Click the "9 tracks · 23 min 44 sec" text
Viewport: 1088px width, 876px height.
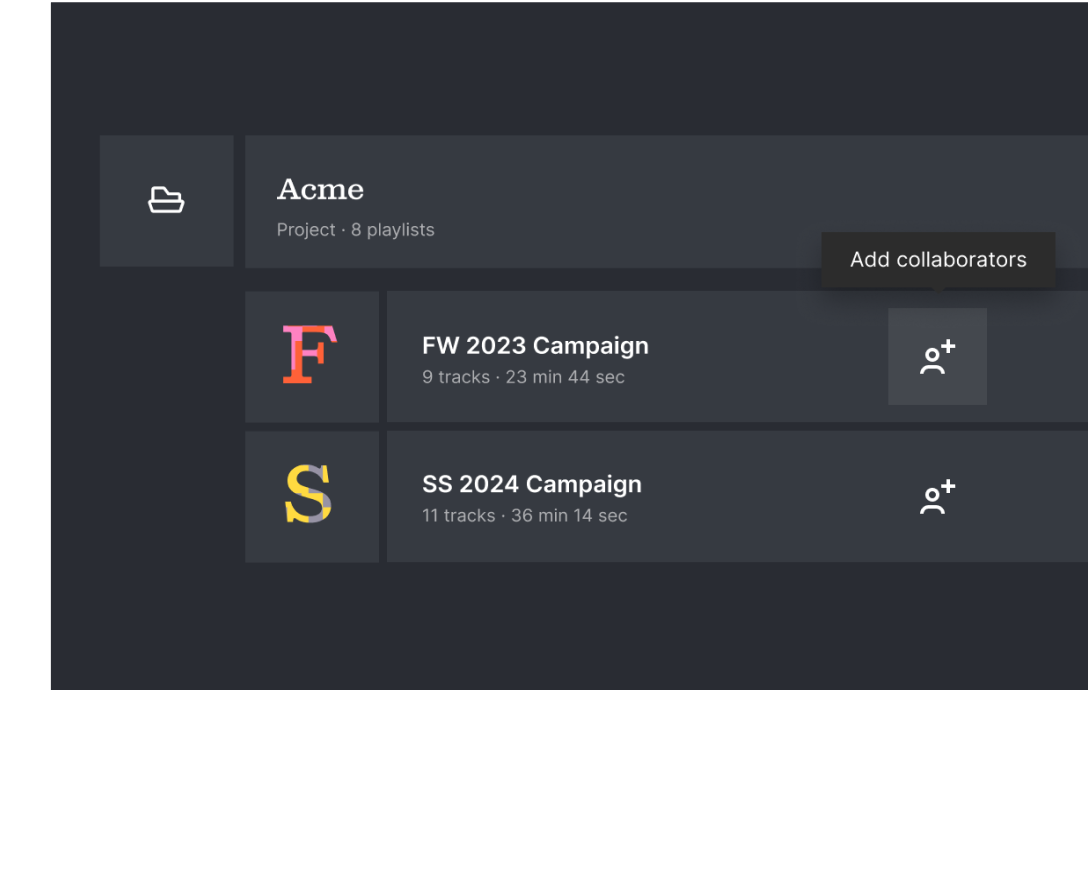[x=523, y=377]
